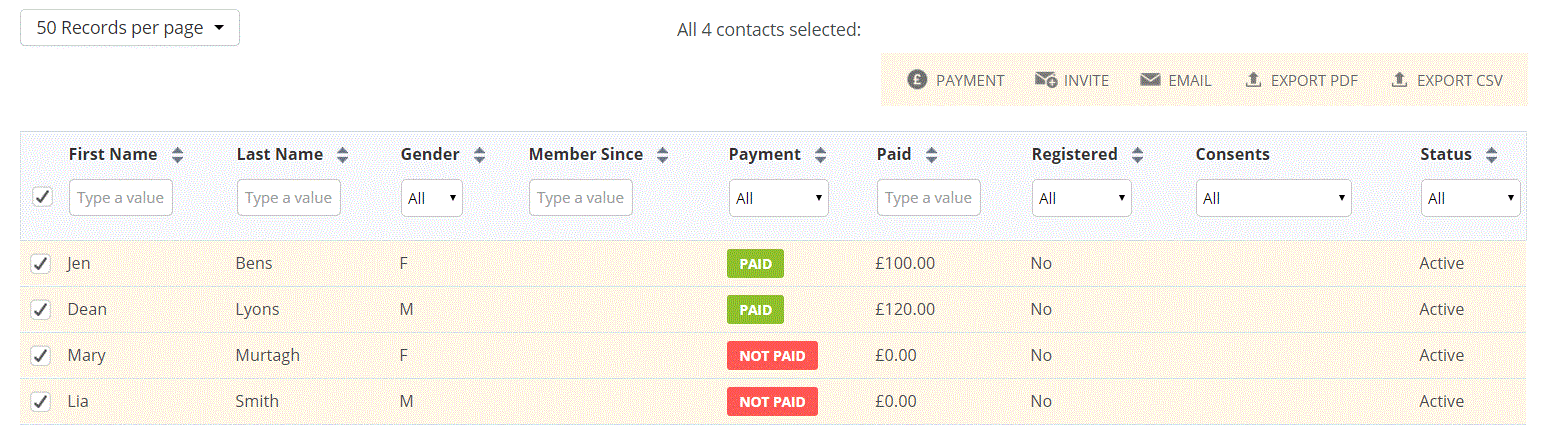Uncheck the checkbox for Jen Bens
Image resolution: width=1548 pixels, height=437 pixels.
[40, 264]
